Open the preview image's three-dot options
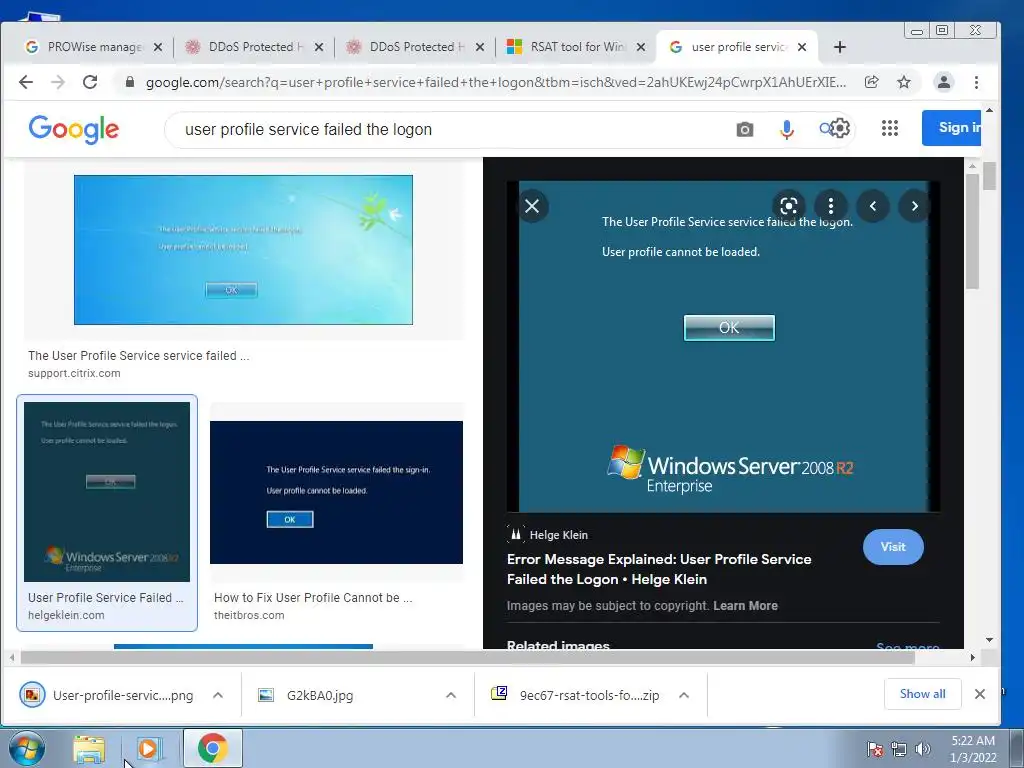 (831, 206)
